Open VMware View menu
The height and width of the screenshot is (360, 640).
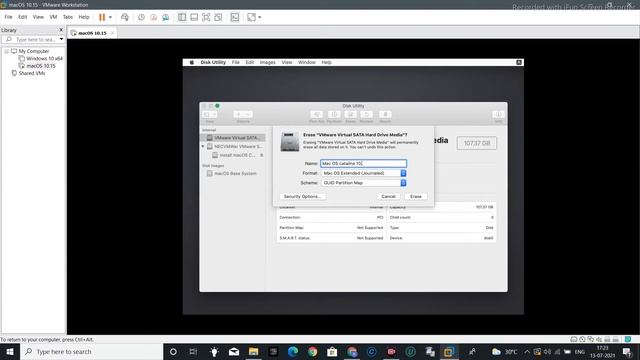tap(38, 17)
